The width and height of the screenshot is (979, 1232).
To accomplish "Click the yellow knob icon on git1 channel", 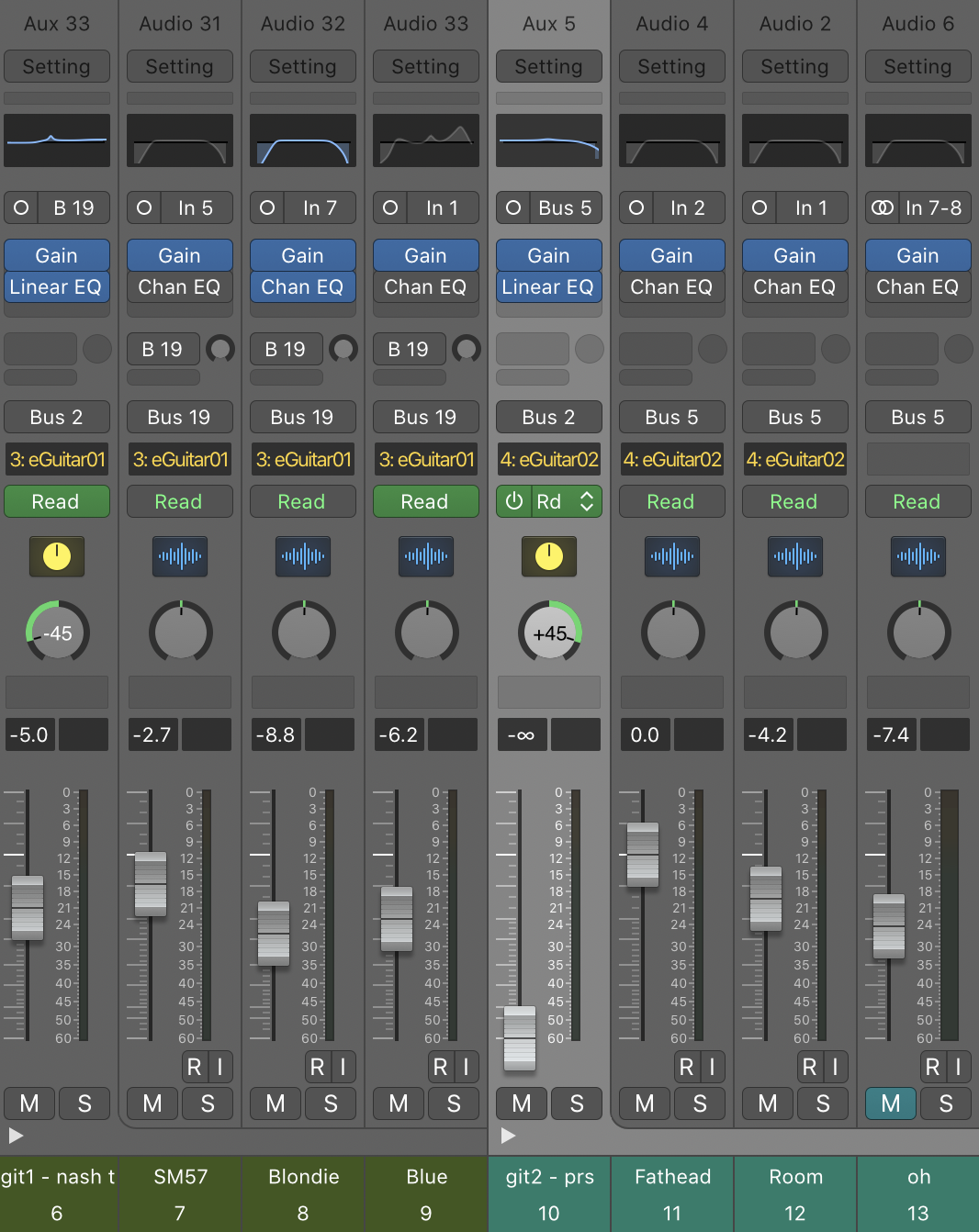I will 57,556.
